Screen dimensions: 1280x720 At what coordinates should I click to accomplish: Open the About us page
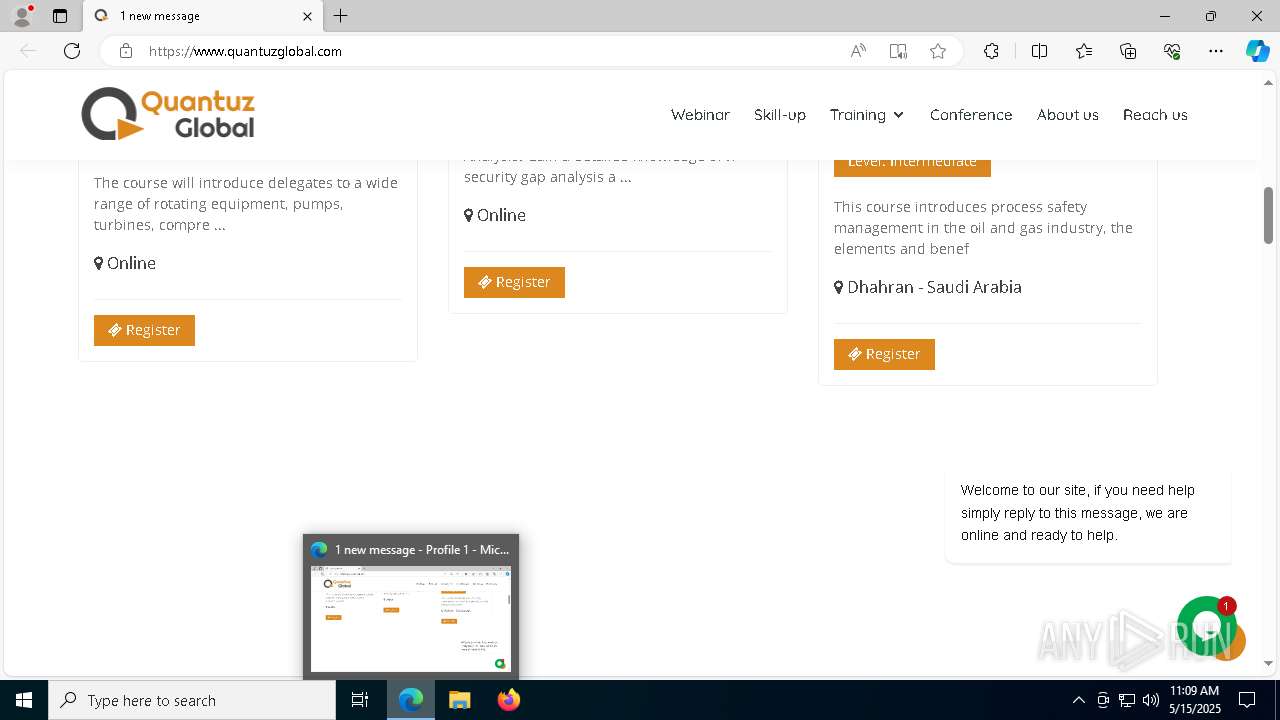[x=1068, y=115]
